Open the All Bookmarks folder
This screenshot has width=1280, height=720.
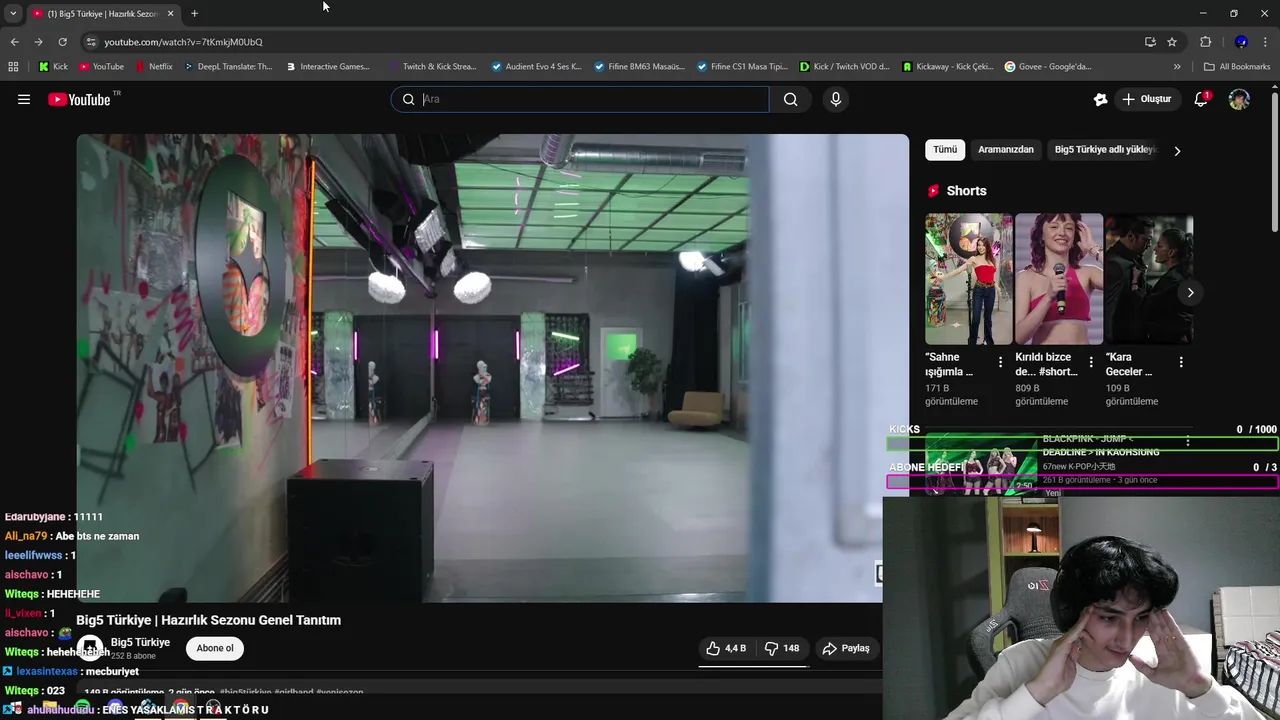[1237, 67]
